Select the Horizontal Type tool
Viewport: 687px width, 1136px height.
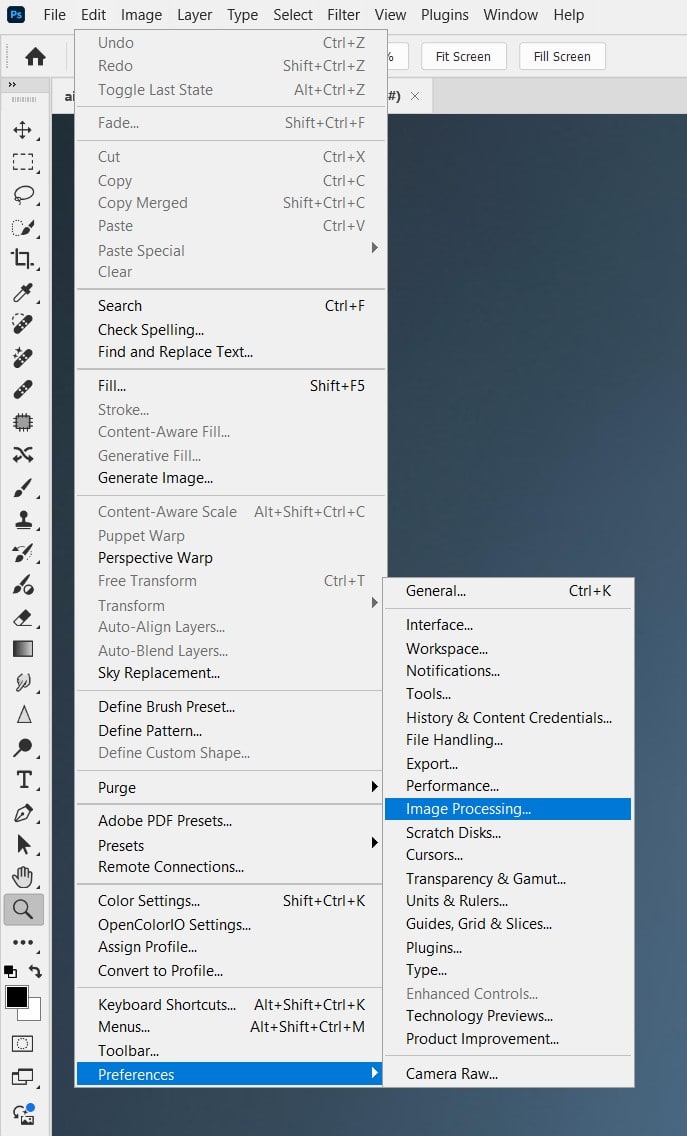pos(23,780)
